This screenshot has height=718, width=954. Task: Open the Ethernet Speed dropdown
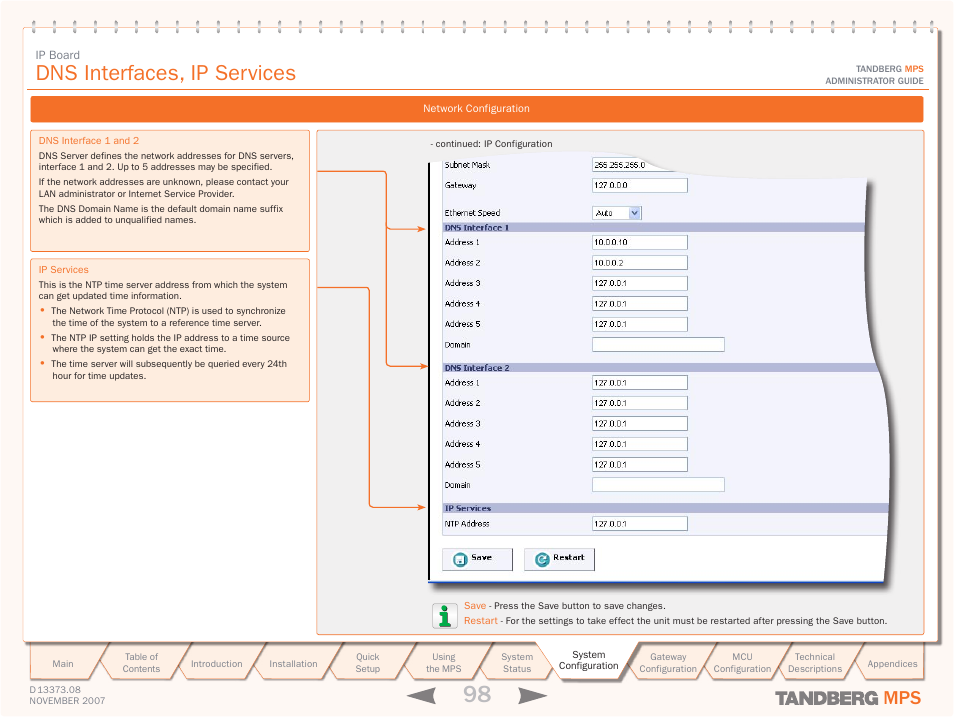[x=617, y=213]
